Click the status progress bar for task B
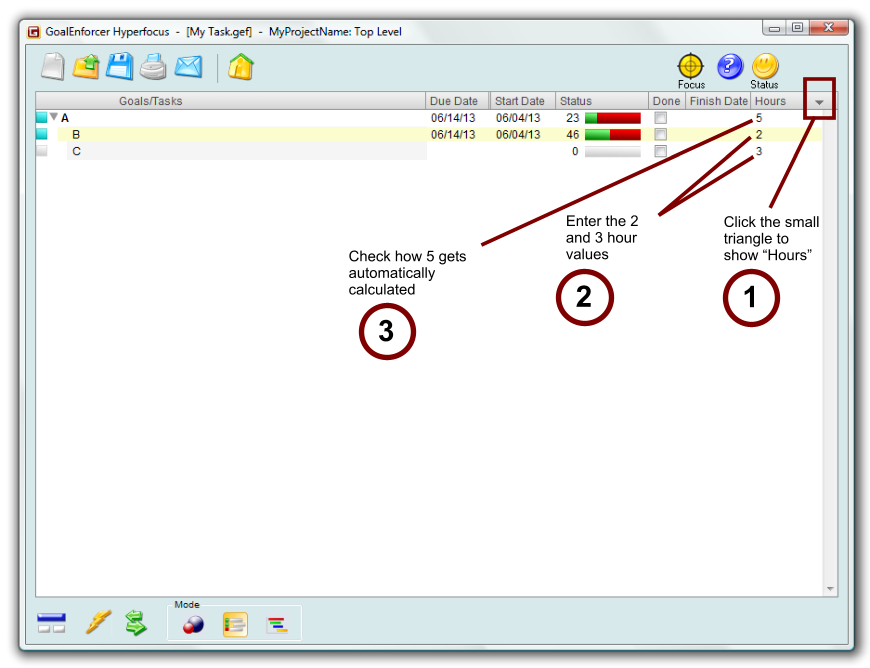The height and width of the screenshot is (668, 870). pos(612,134)
